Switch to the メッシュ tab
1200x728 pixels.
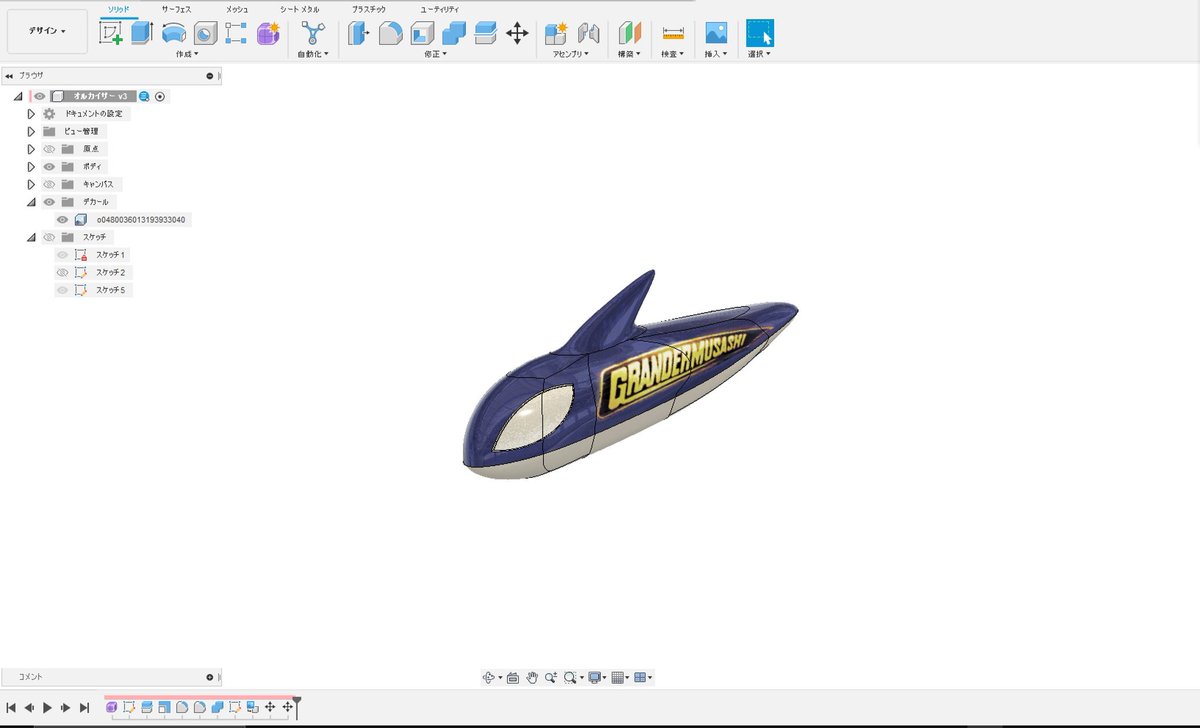coord(237,8)
